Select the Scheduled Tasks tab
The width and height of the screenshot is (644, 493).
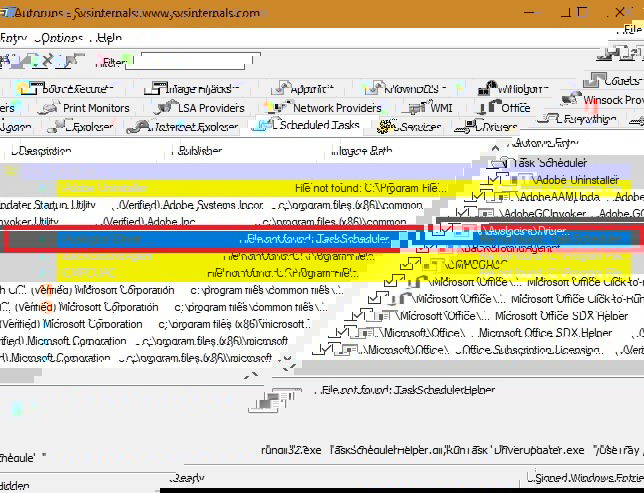[x=307, y=125]
